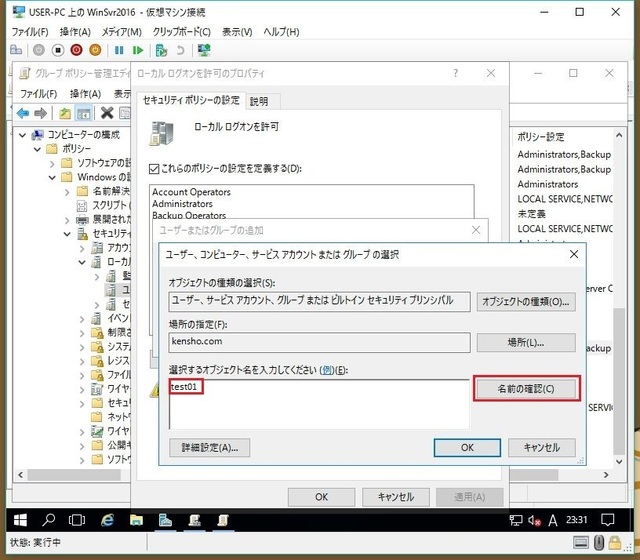Collapse the コンピューターの構成 tree node

23,134
